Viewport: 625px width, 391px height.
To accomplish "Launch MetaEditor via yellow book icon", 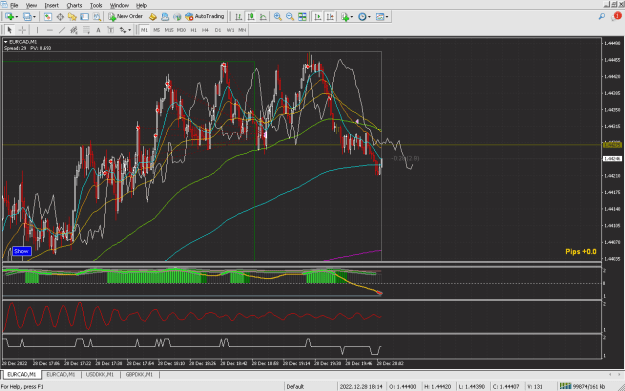I will tap(152, 17).
